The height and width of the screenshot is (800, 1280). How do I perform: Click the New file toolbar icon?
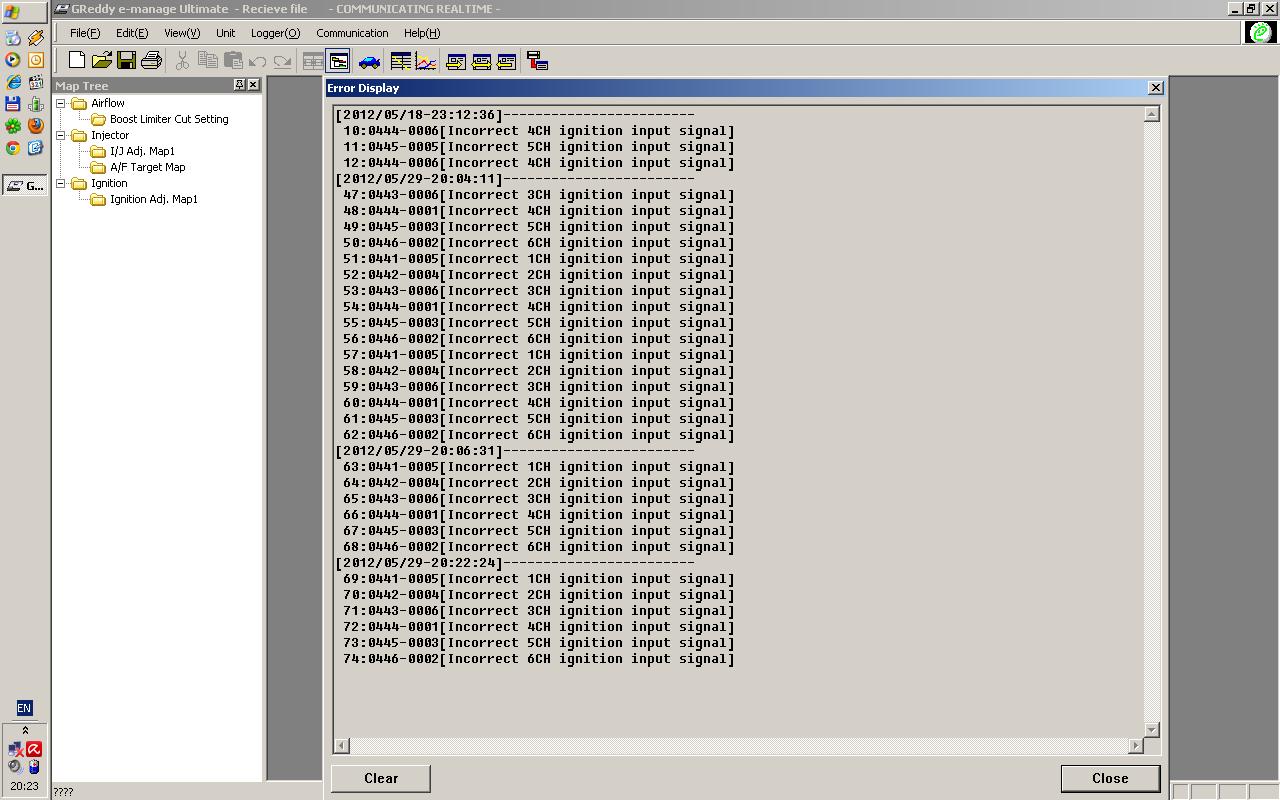[x=77, y=61]
